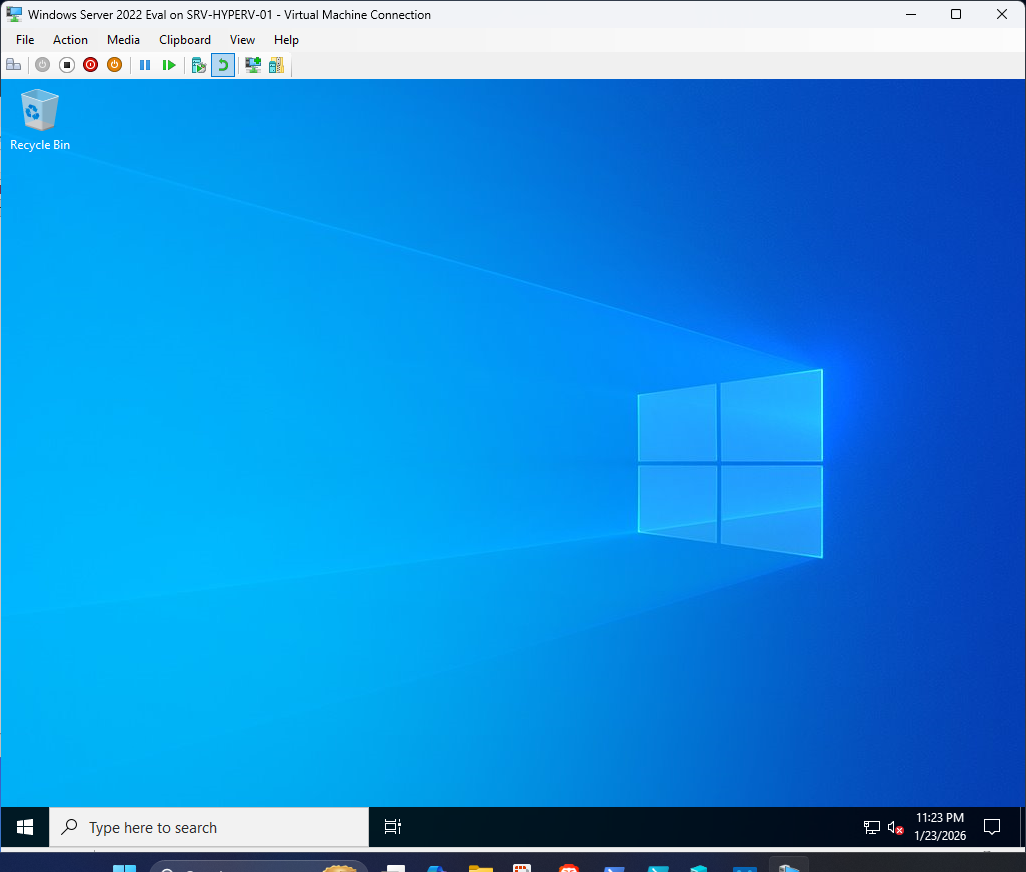Pause the virtual machine via toolbar
The image size is (1026, 872).
tap(145, 64)
